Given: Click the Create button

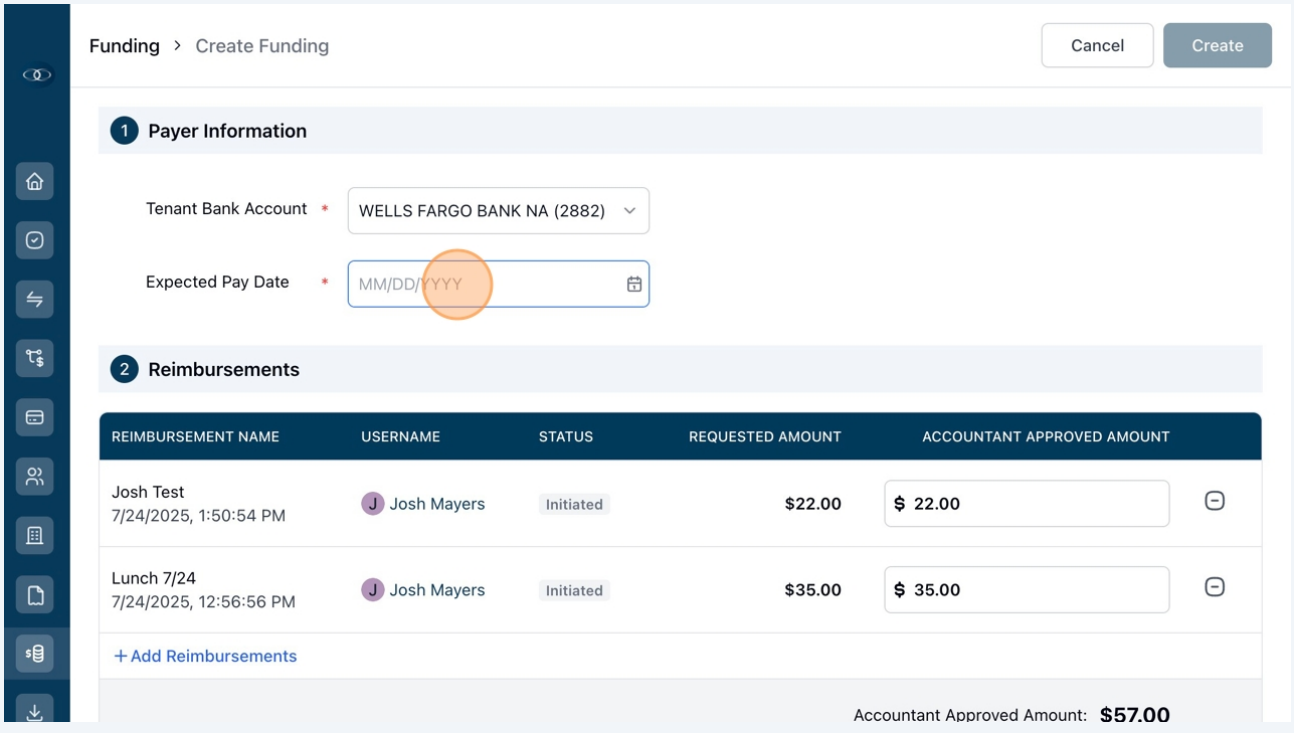Looking at the screenshot, I should click(1217, 46).
